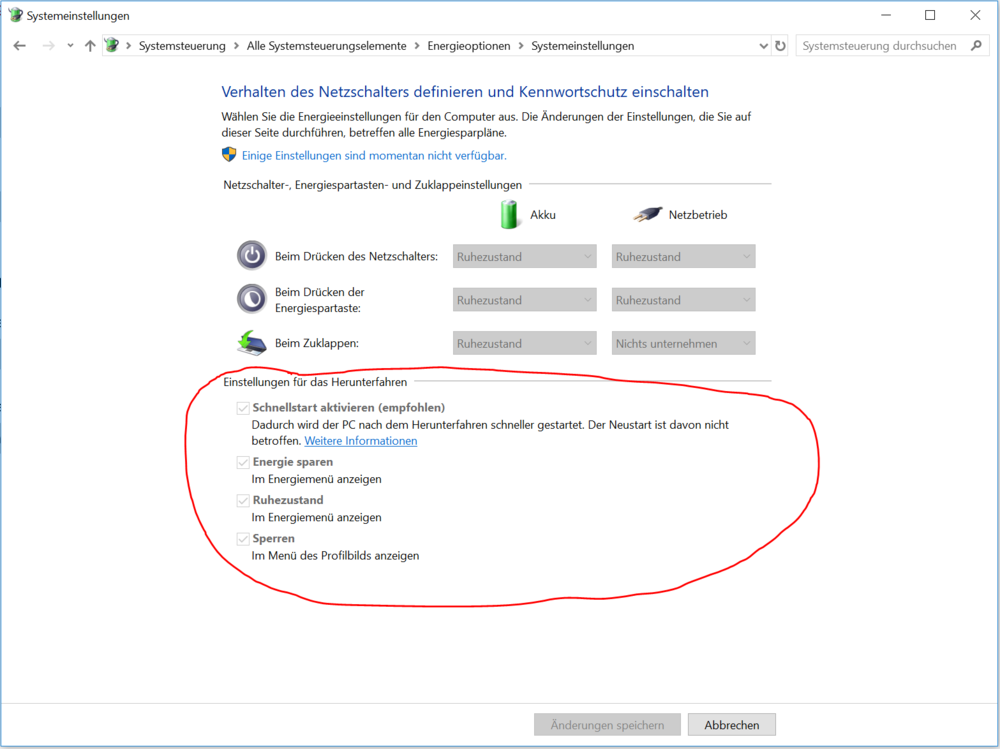The image size is (1000, 749).
Task: Toggle Schnellstart aktivieren checkbox
Action: point(243,408)
